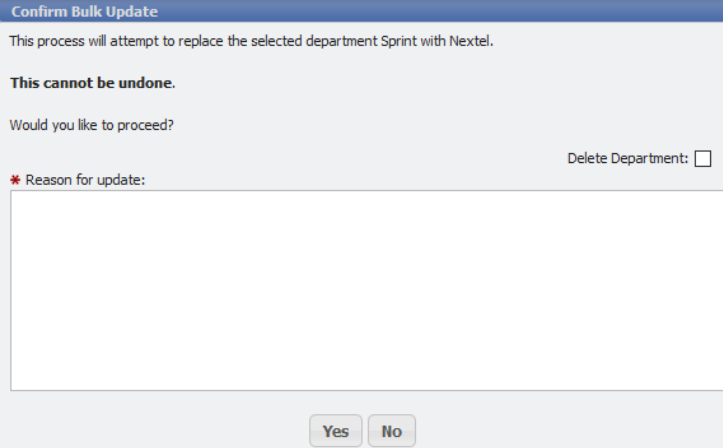Confirm the bulk update with Yes
The image size is (723, 448).
point(336,431)
